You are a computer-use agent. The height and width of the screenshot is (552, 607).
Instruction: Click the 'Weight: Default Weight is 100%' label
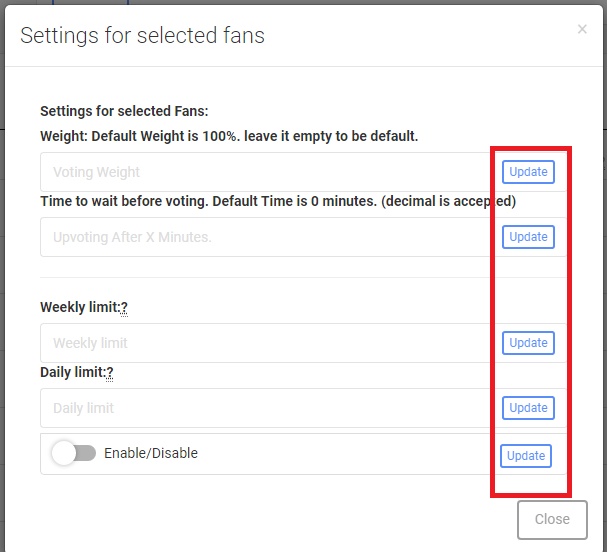click(x=229, y=136)
